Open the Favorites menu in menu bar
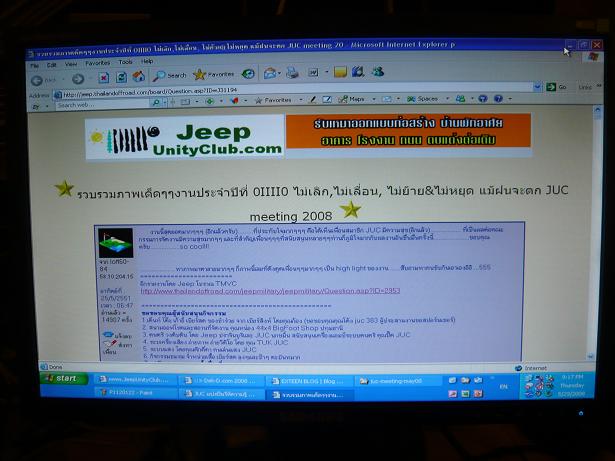 [96, 62]
